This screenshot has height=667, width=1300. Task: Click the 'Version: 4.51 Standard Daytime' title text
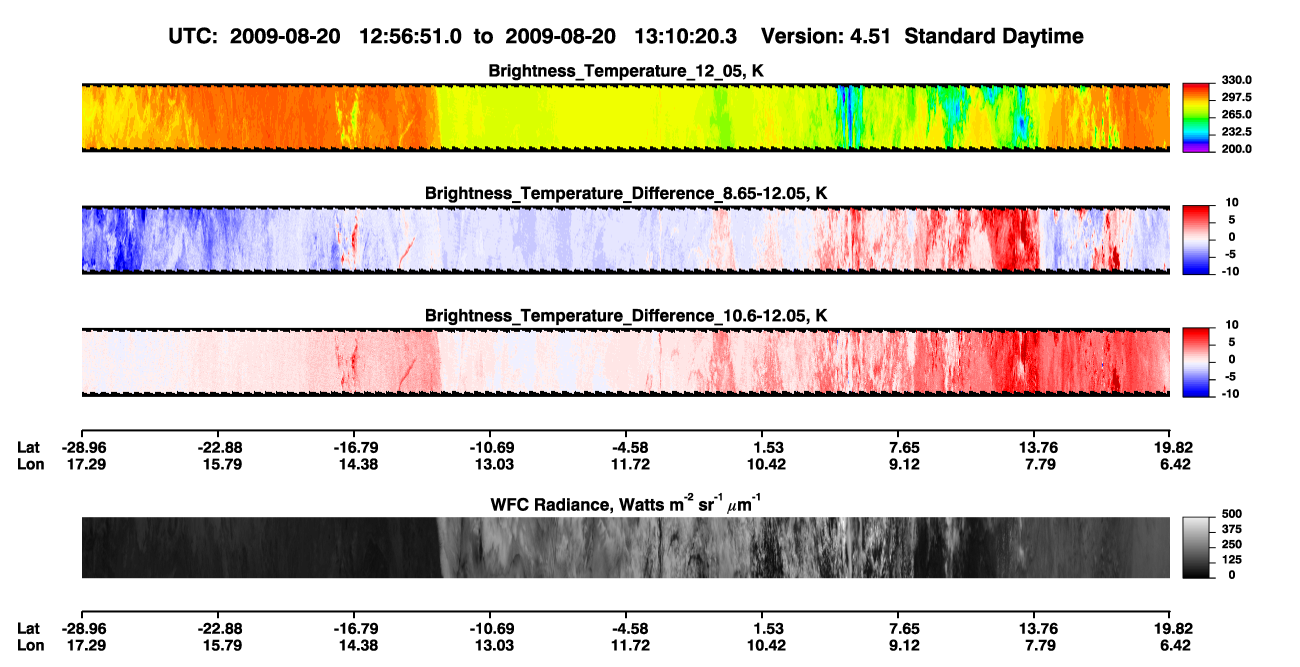pyautogui.click(x=922, y=37)
